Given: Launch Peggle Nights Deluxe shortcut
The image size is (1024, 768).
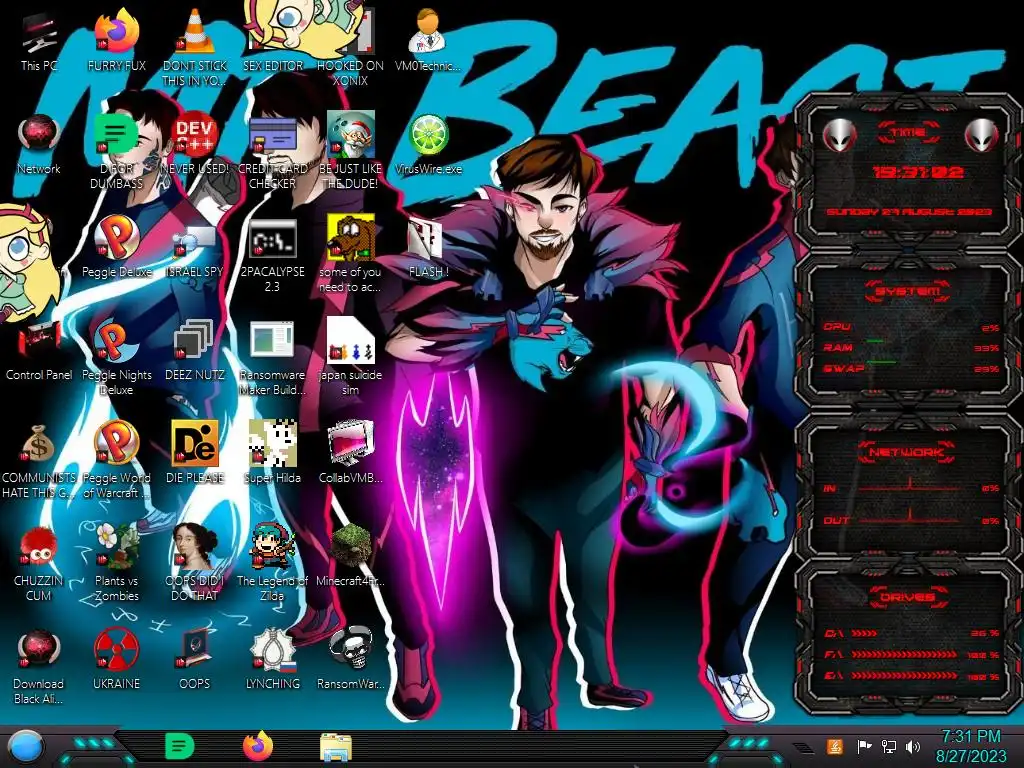Looking at the screenshot, I should point(116,342).
